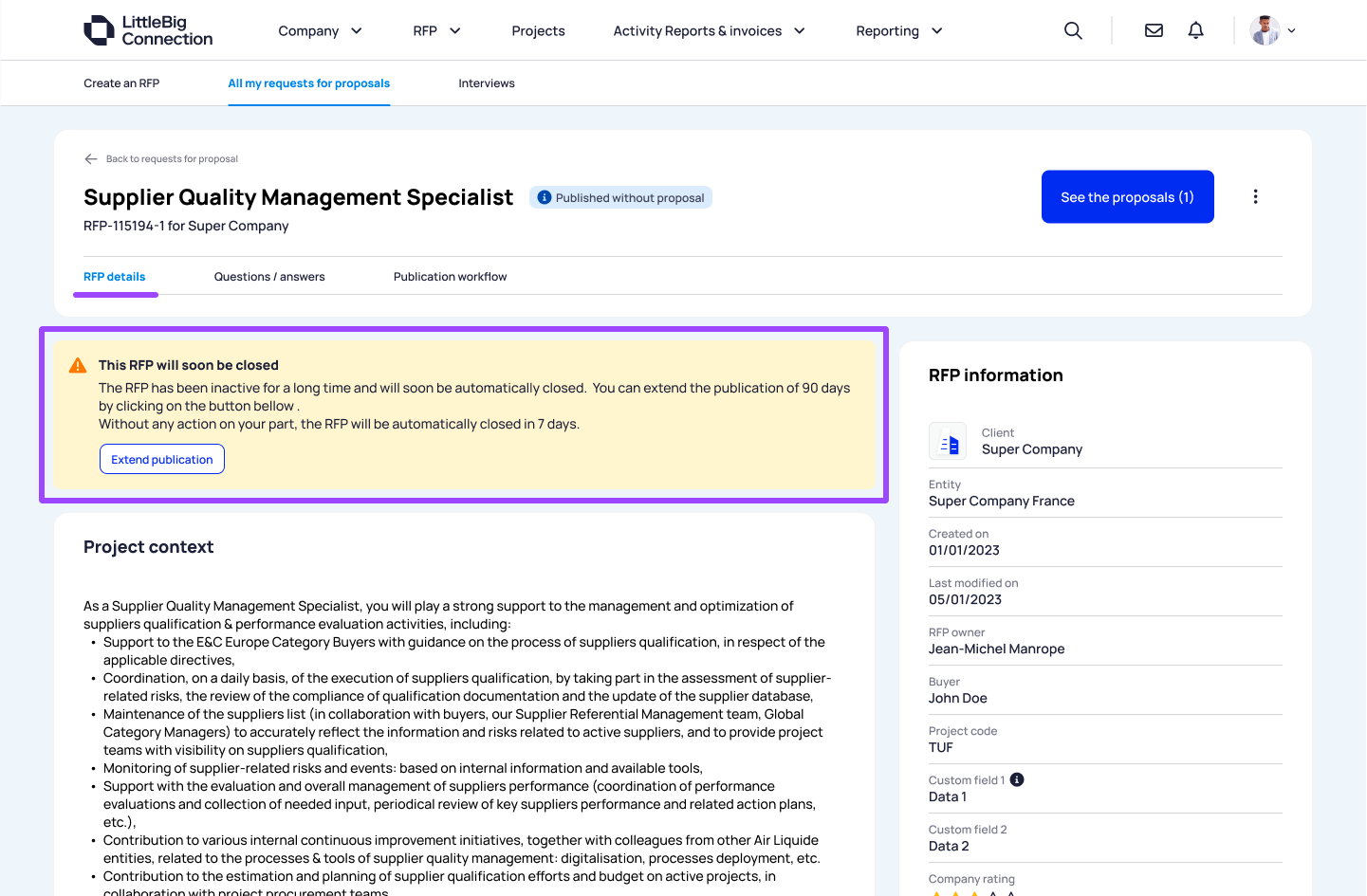The height and width of the screenshot is (896, 1367).
Task: Click the Data 2 custom field value
Action: pos(949,846)
